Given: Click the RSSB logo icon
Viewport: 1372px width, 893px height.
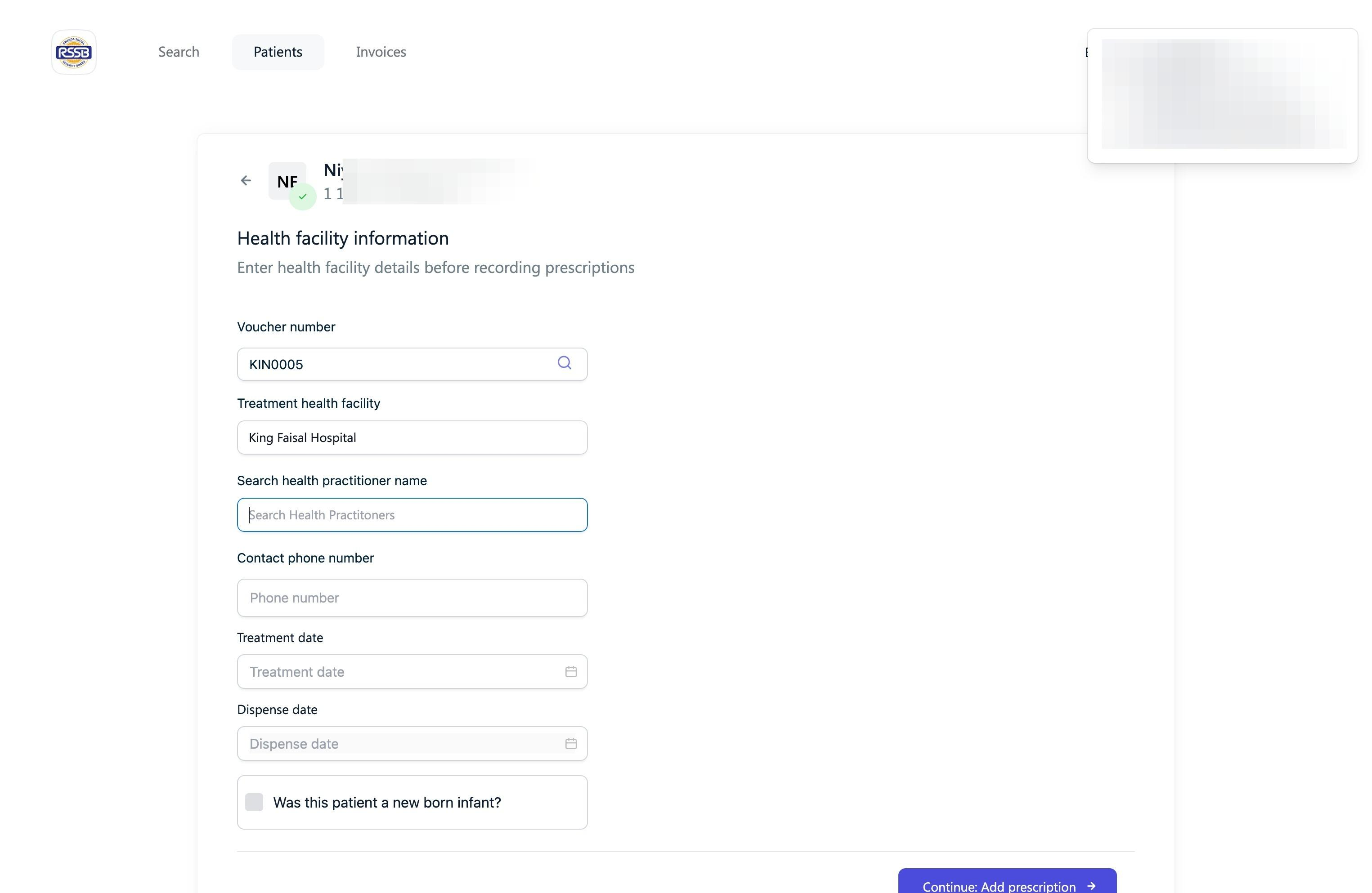Looking at the screenshot, I should (74, 53).
